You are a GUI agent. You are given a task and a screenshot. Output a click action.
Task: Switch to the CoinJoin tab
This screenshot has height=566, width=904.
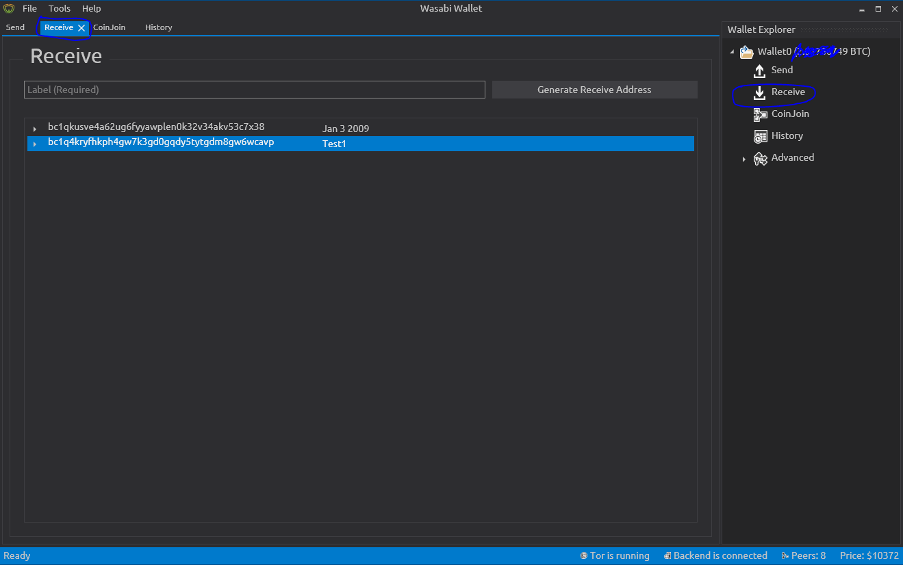[x=109, y=27]
